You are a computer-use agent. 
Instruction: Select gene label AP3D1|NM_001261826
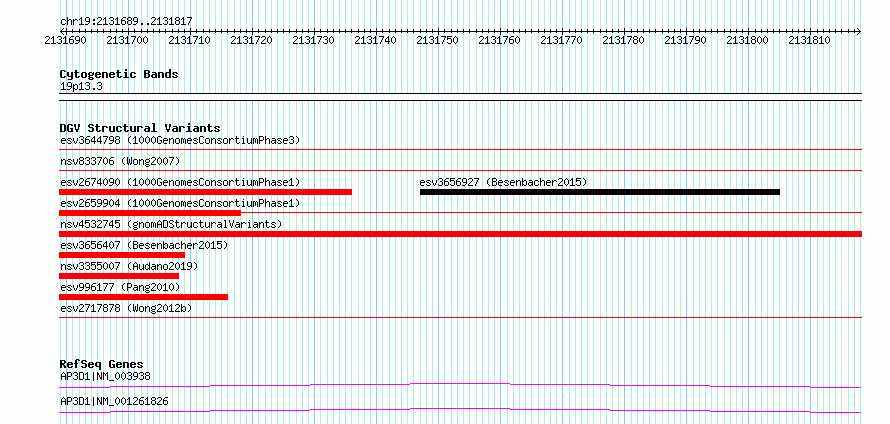pyautogui.click(x=114, y=401)
